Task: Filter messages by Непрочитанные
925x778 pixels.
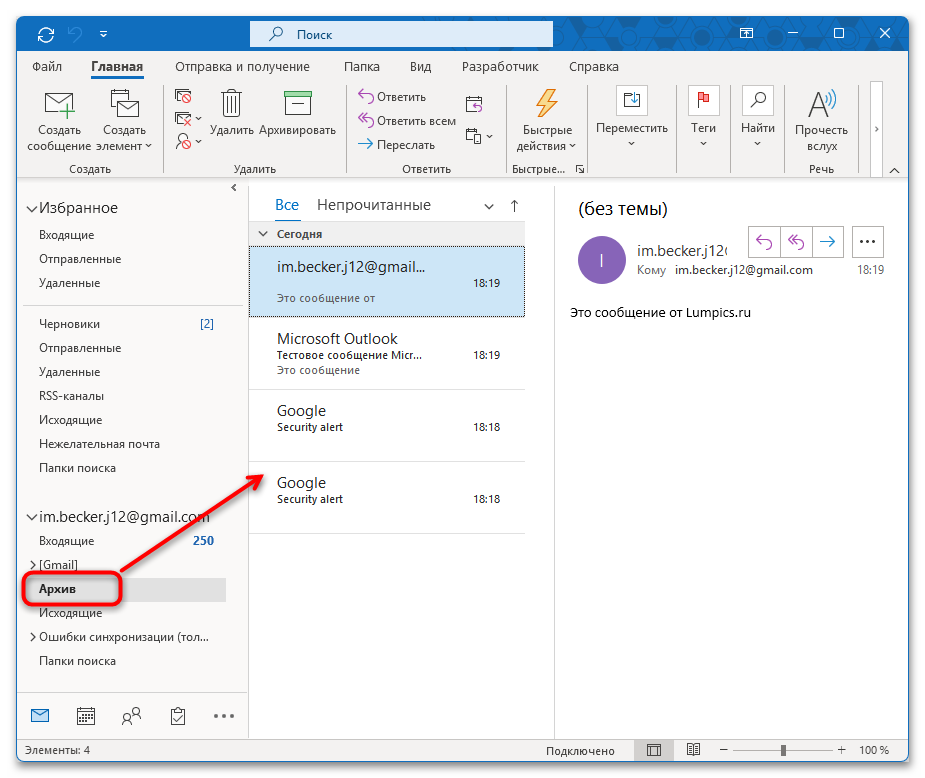Action: click(x=373, y=205)
